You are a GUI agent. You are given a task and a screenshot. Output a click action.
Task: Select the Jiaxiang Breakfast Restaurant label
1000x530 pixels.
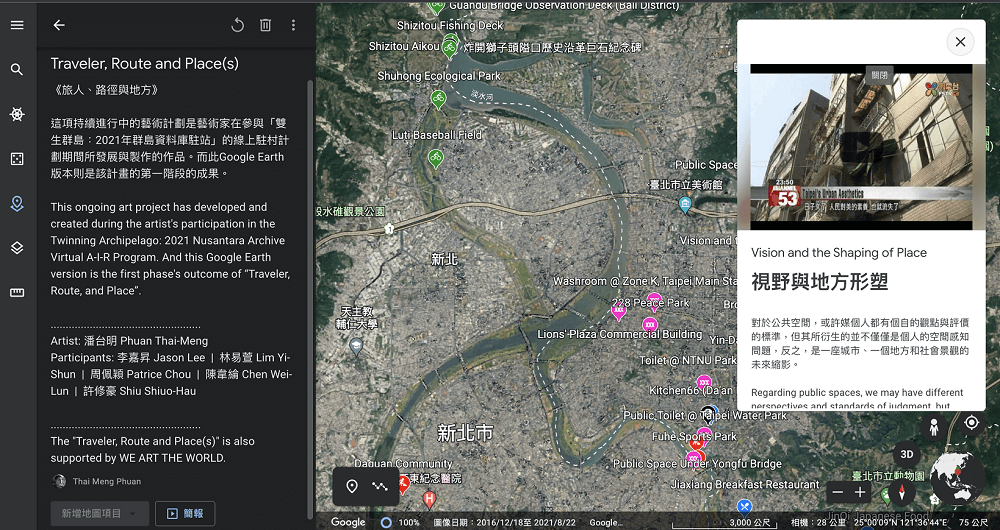tap(745, 485)
